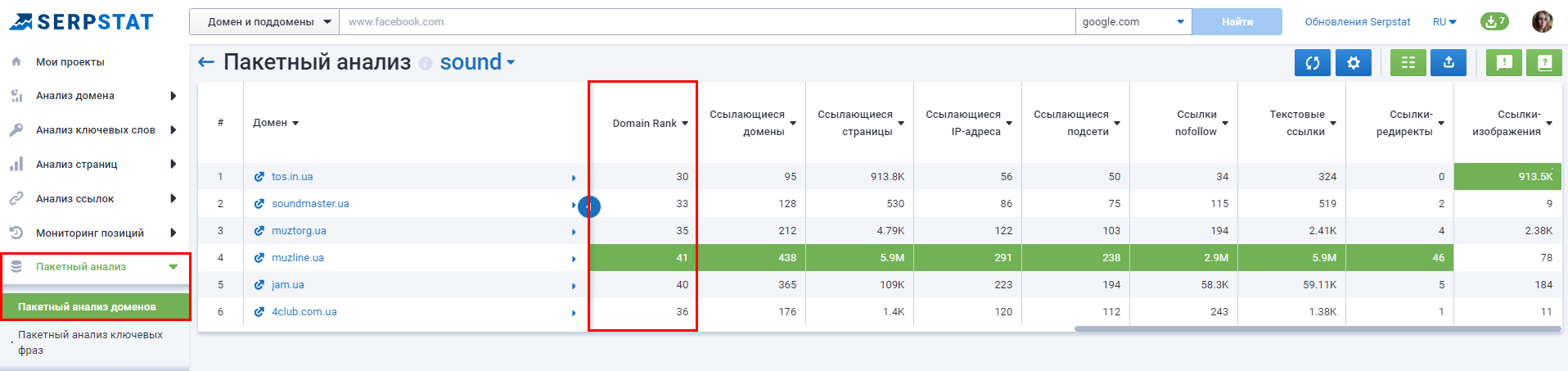Open the sound project dropdown
Image resolution: width=1568 pixels, height=371 pixels.
(x=477, y=62)
